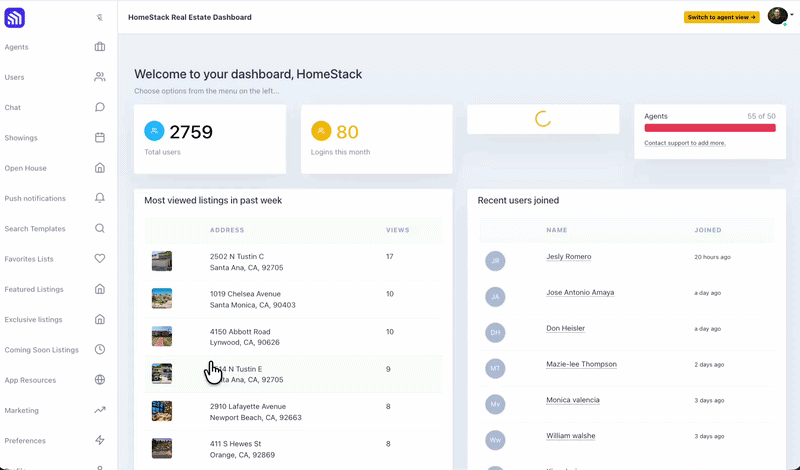Viewport: 800px width, 470px height.
Task: Click the 4150 Abbott Road listing thumbnail
Action: [162, 336]
